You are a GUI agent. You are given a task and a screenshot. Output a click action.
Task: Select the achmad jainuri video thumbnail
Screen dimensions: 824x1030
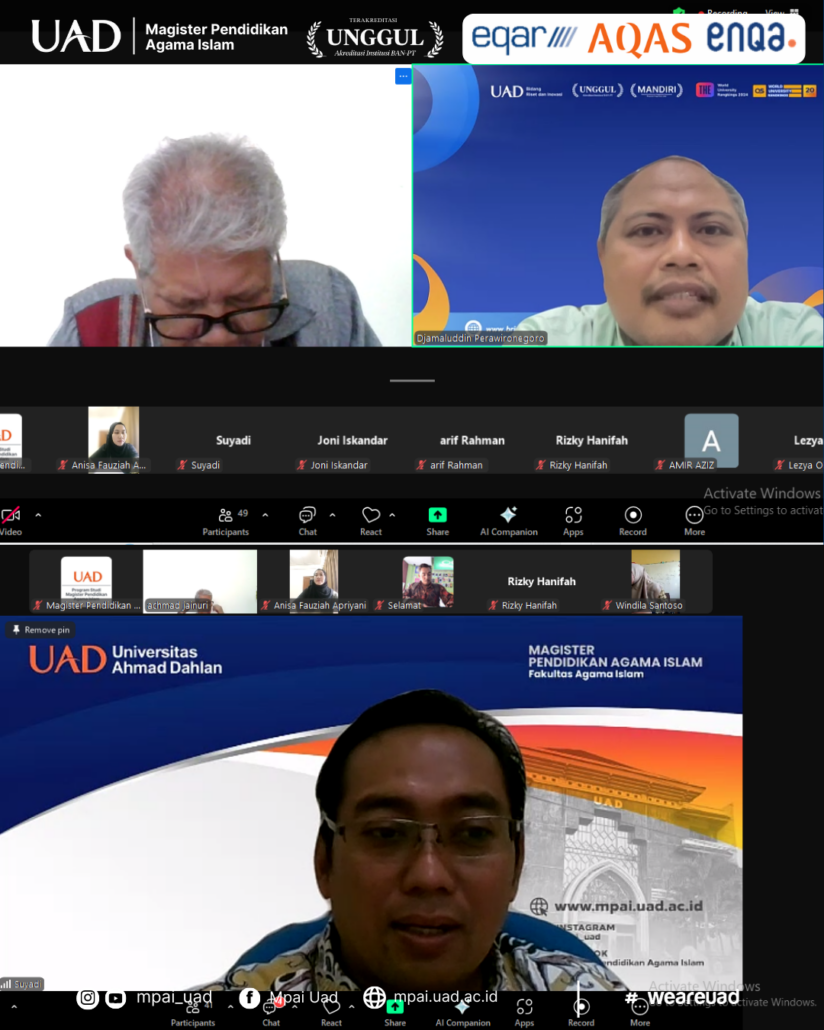tap(200, 582)
